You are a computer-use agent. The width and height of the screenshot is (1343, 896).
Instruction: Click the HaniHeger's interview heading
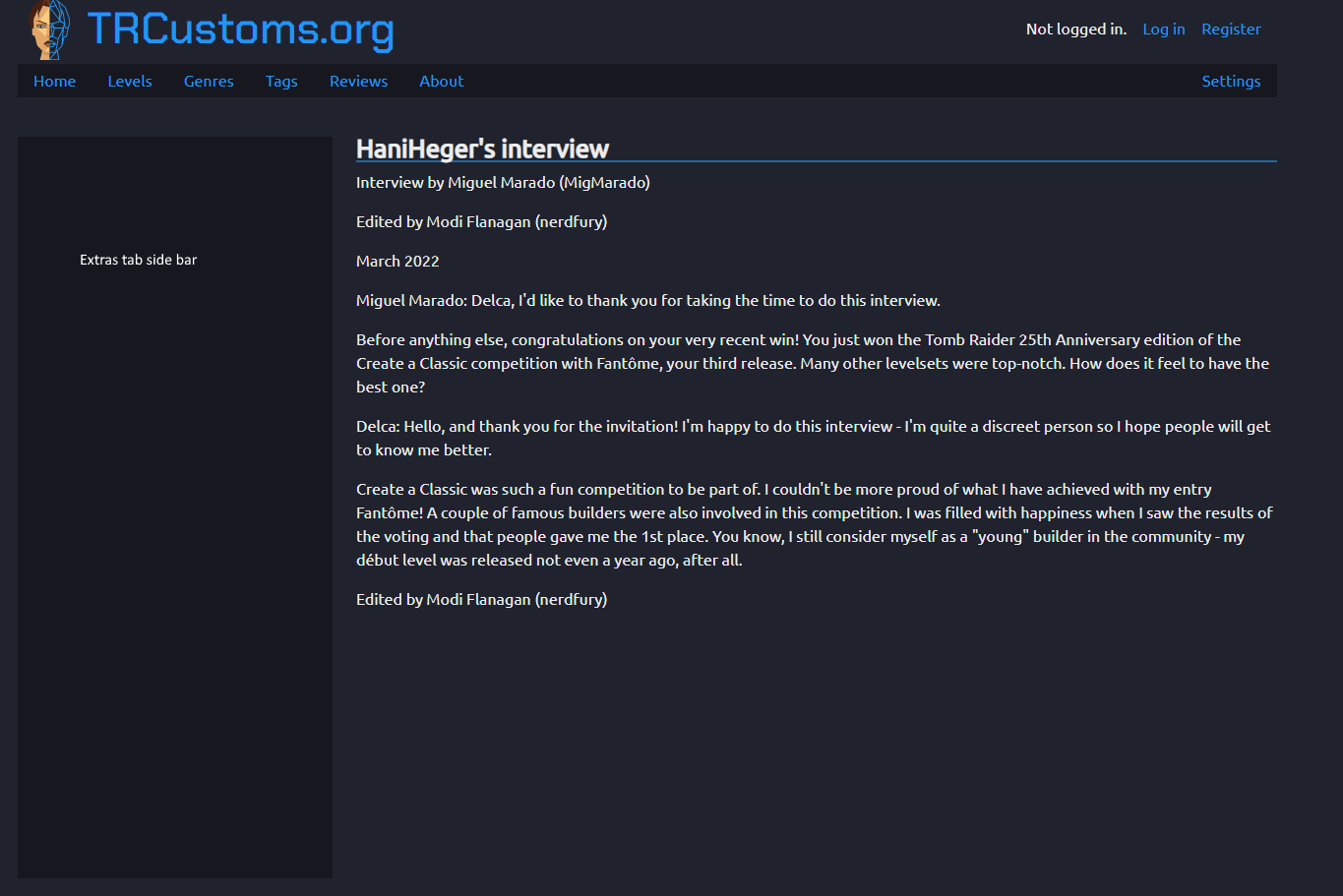pos(483,149)
